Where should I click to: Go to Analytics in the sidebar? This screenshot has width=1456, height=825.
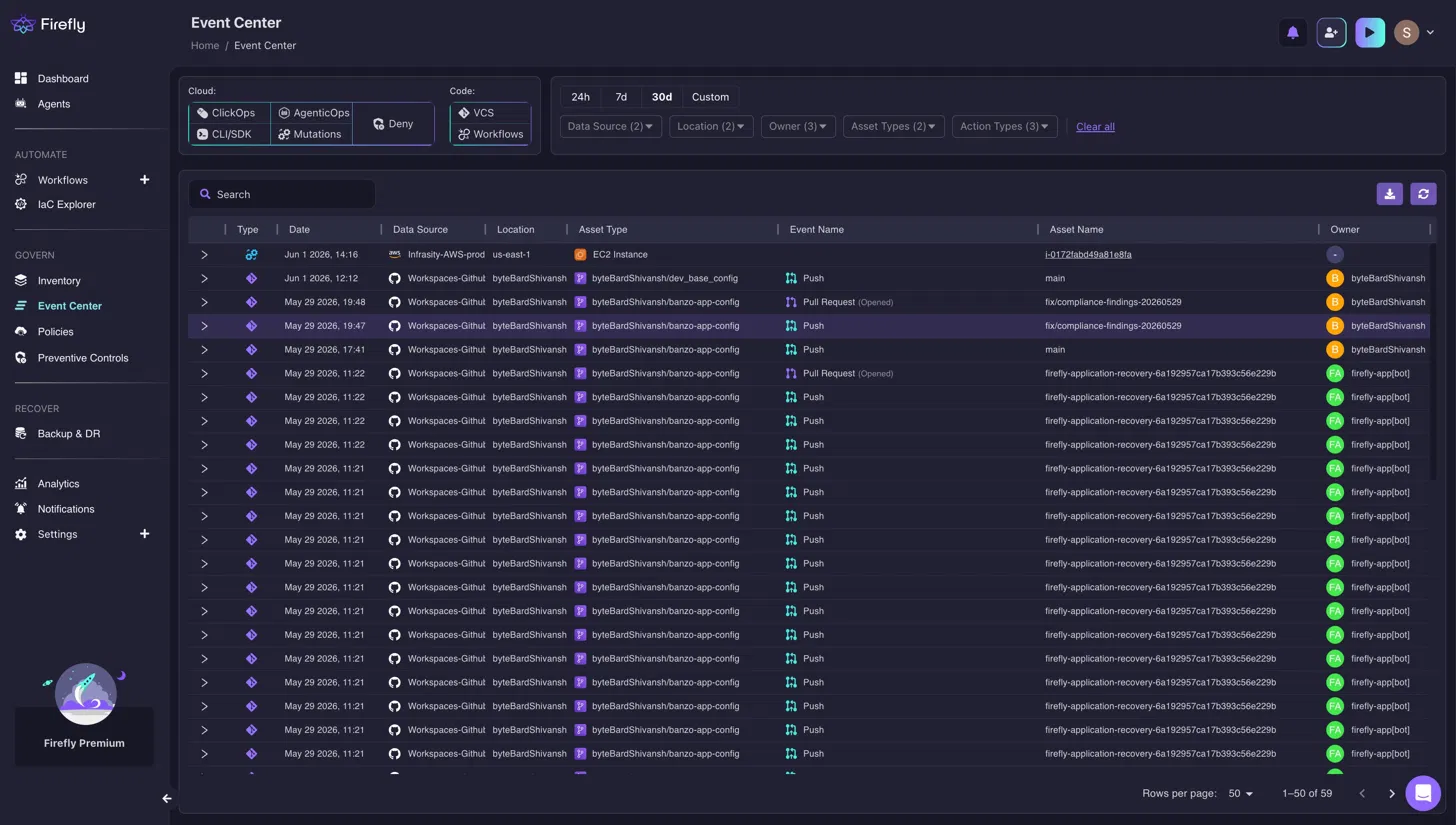[58, 484]
